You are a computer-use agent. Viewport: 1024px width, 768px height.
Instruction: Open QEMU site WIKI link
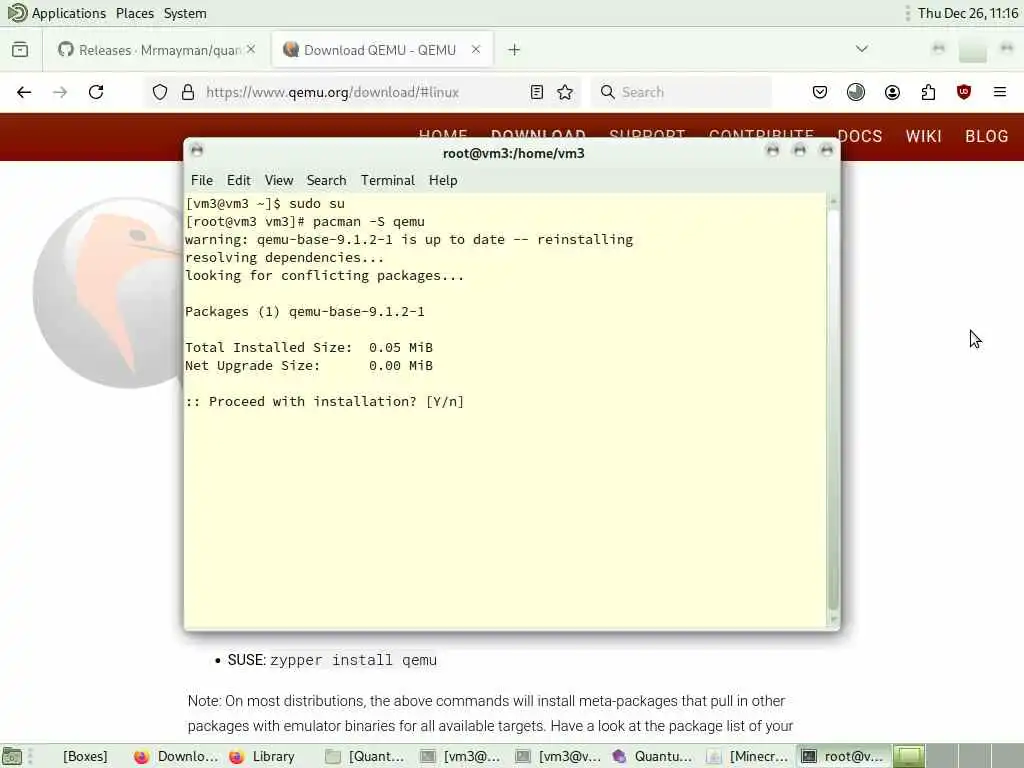coord(923,136)
